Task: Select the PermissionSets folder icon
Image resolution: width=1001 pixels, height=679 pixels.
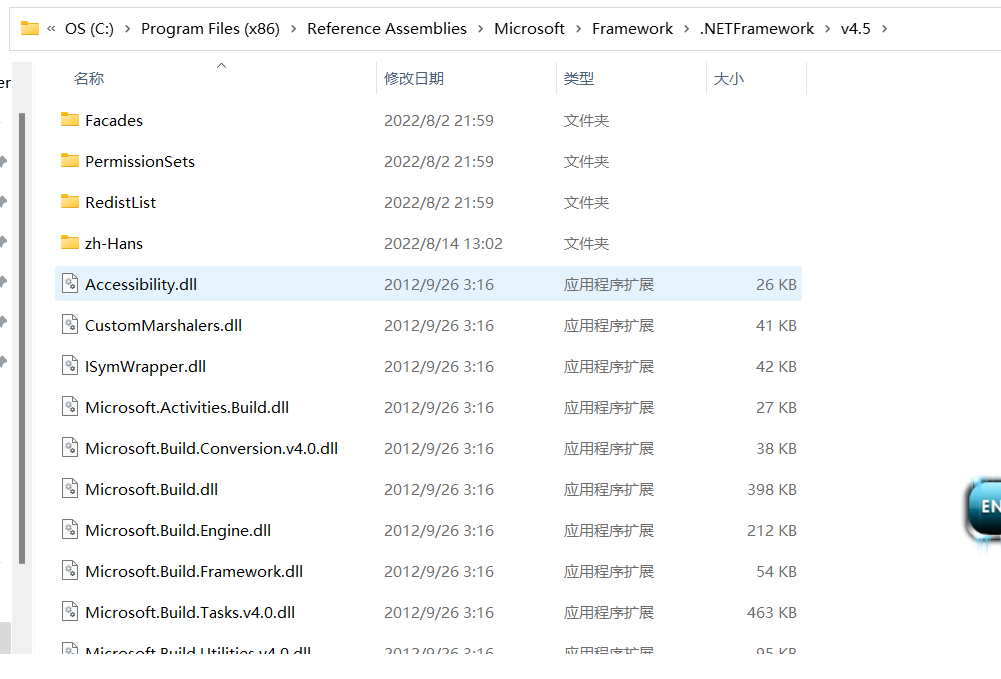Action: pos(70,161)
